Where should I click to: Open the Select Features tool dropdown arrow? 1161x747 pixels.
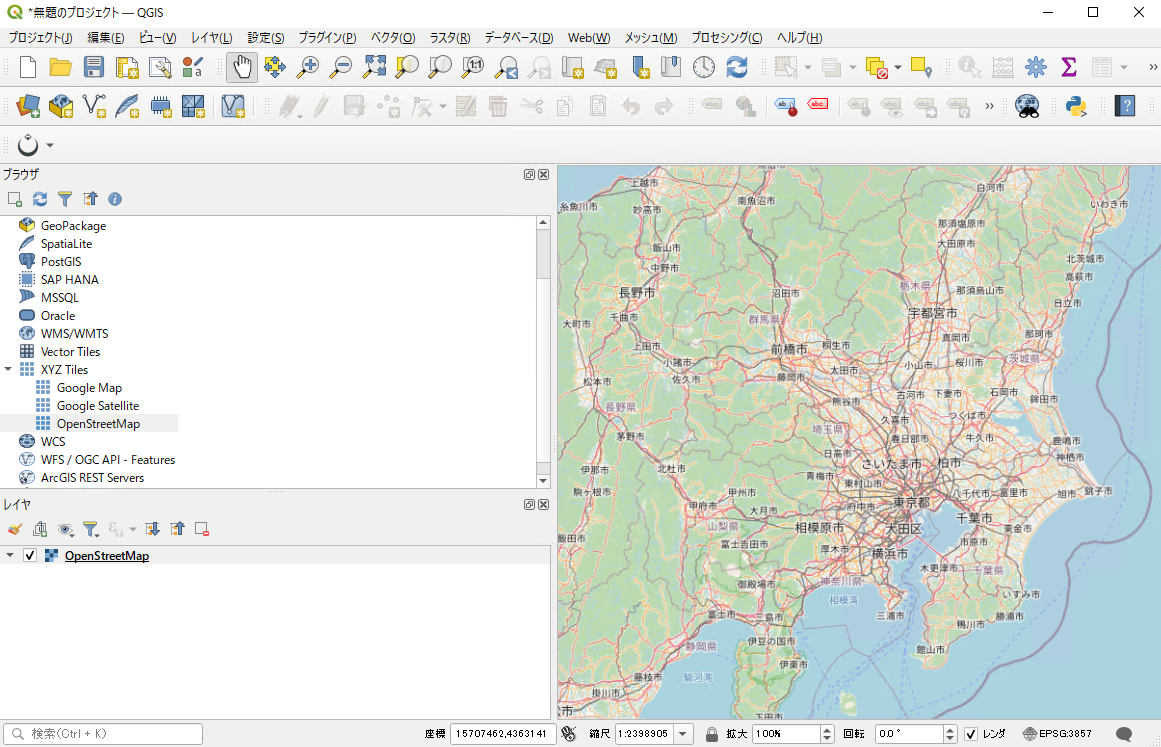click(808, 67)
